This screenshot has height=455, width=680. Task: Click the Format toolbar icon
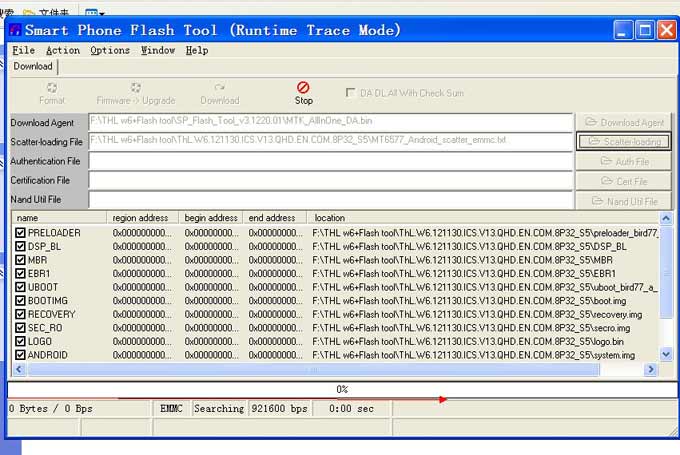tap(52, 88)
